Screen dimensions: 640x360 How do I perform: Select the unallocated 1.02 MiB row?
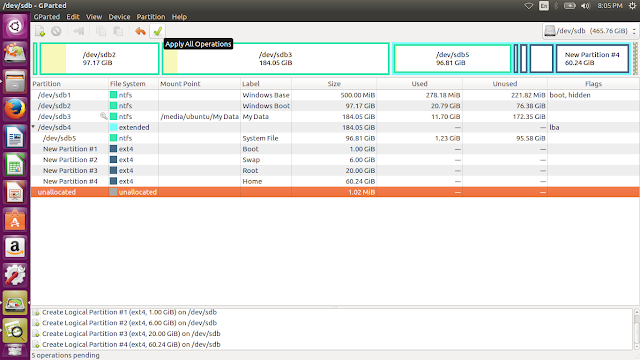[x=335, y=192]
